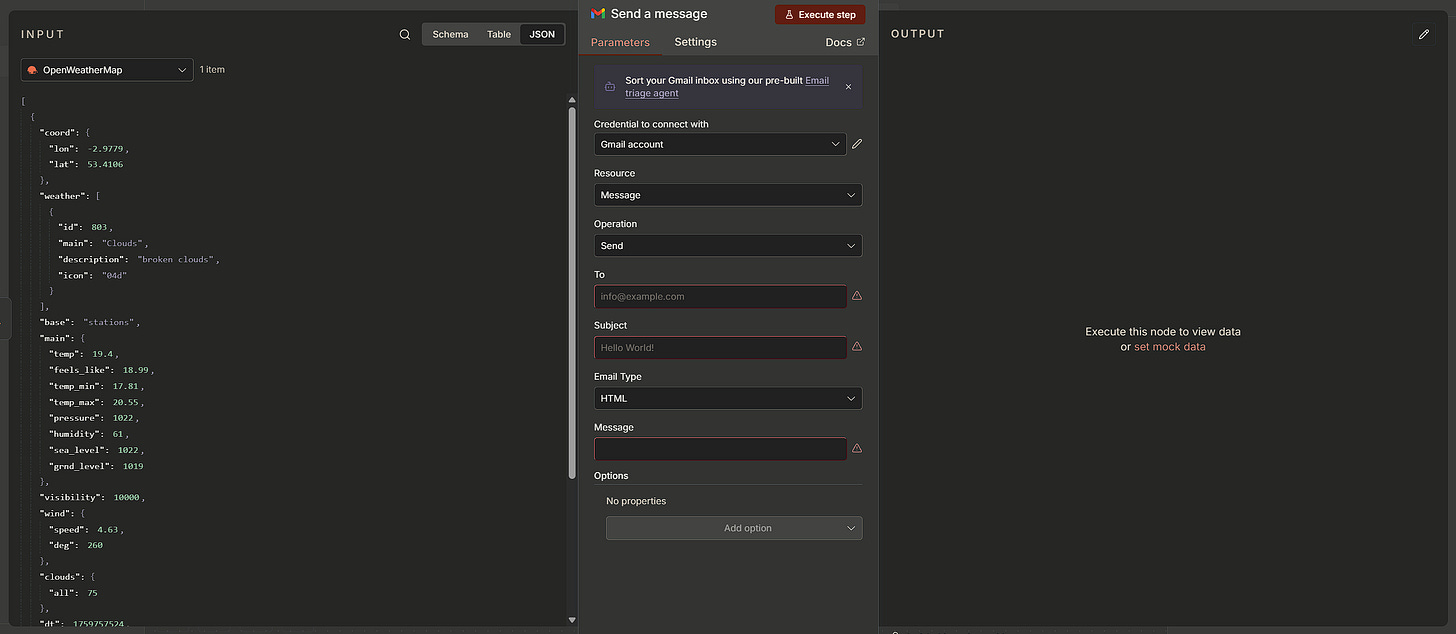Edit the Gmail account credential with the pencil icon

(857, 144)
